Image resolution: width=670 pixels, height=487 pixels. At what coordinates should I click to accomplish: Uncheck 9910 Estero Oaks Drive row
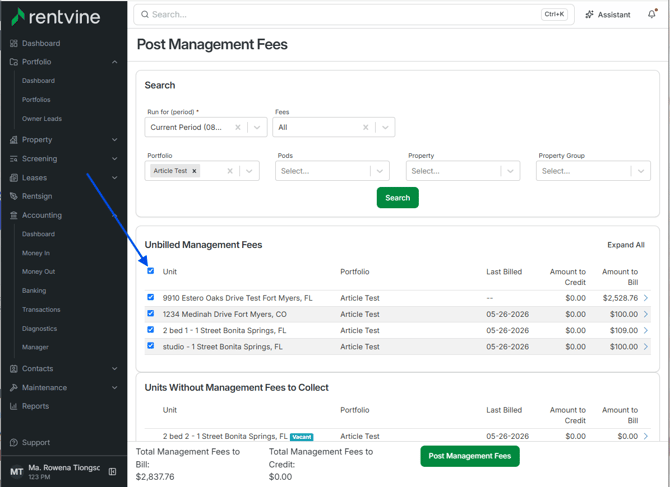click(150, 297)
